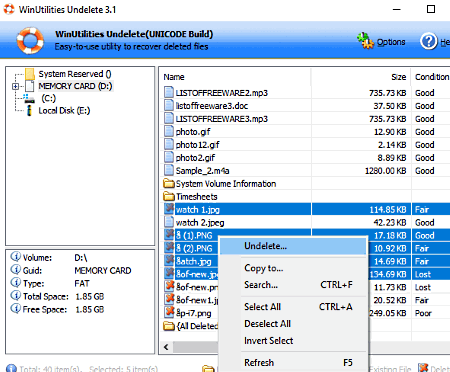Click the {All Deleted folder icon
The image size is (450, 372).
[x=169, y=326]
